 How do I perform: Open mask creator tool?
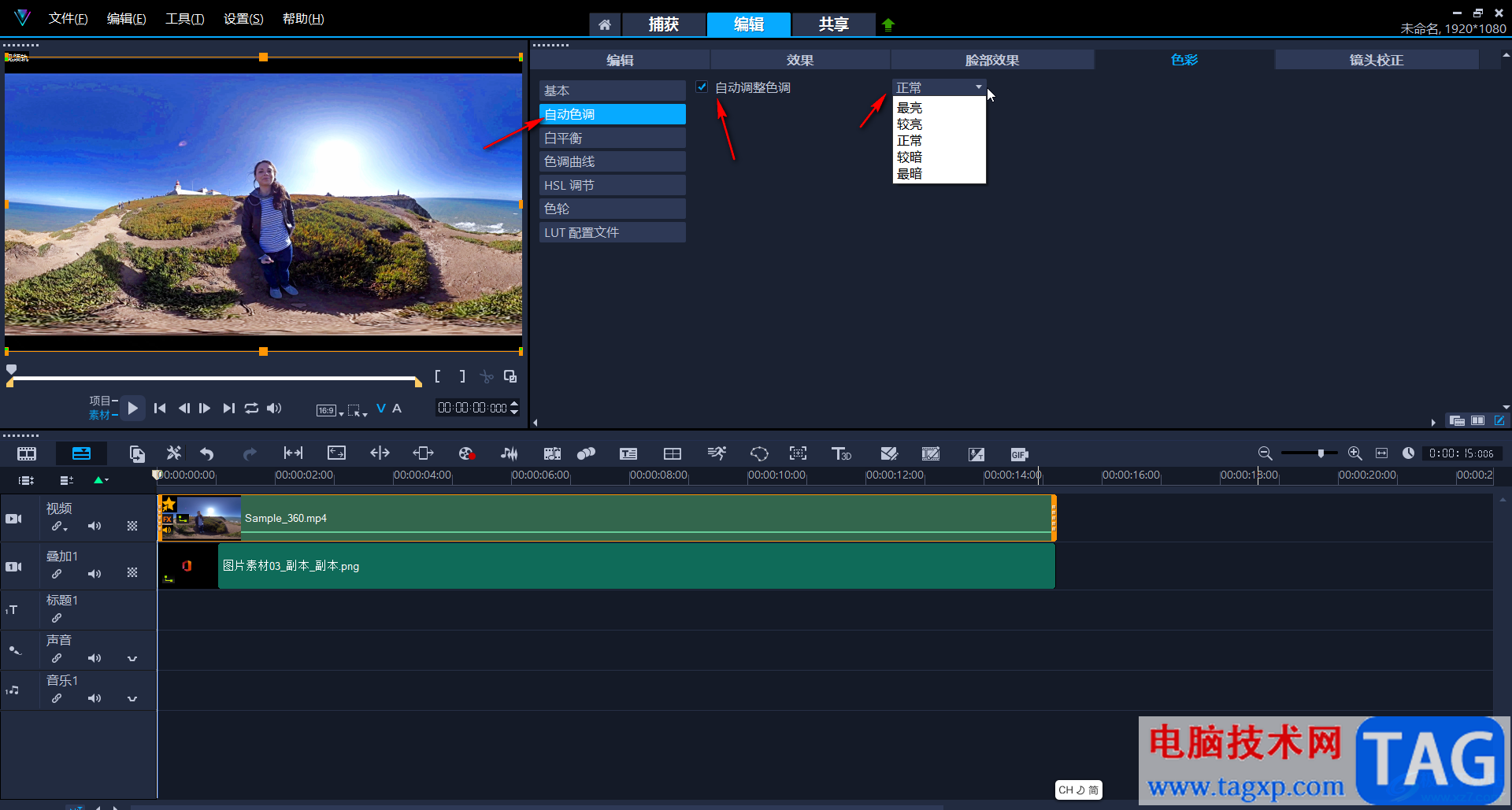759,453
